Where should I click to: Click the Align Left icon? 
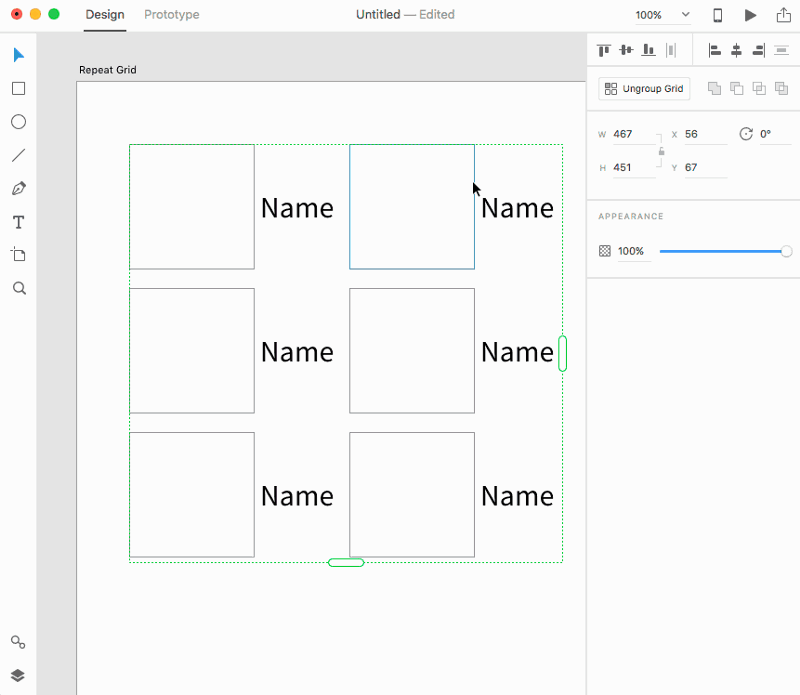[x=714, y=50]
